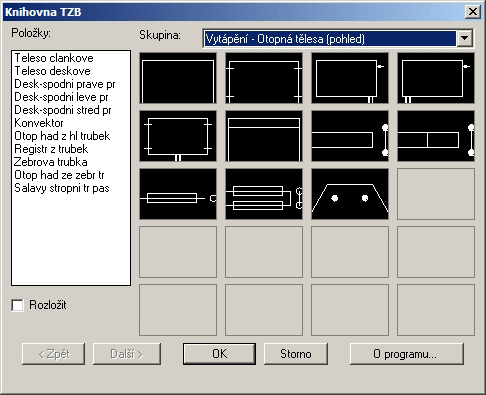Open the 'O programu...' dialog
Screen dimensions: 486x395
click(x=407, y=354)
